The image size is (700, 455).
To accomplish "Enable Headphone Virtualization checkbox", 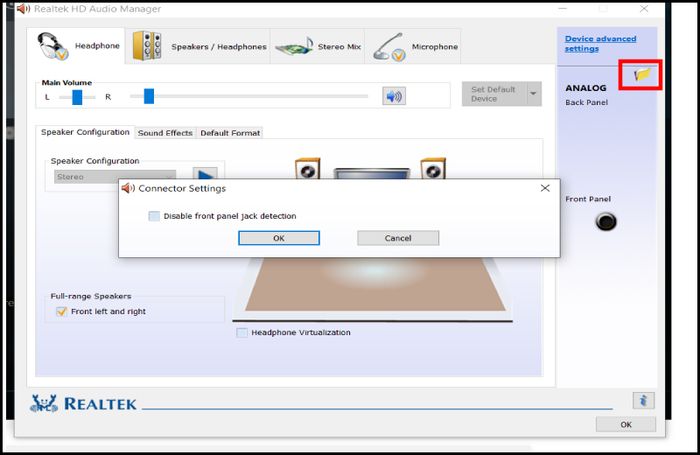I will [242, 333].
